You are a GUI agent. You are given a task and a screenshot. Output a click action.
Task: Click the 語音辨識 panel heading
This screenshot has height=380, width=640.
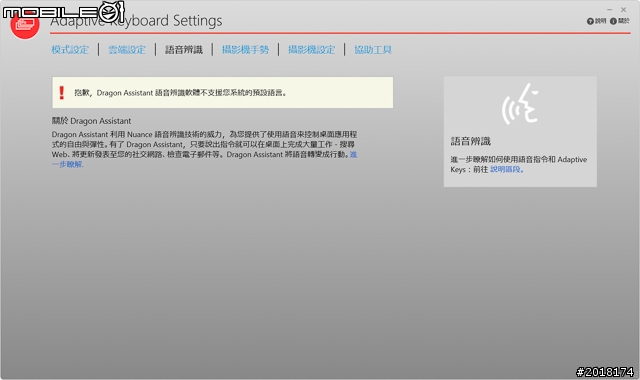[471, 141]
